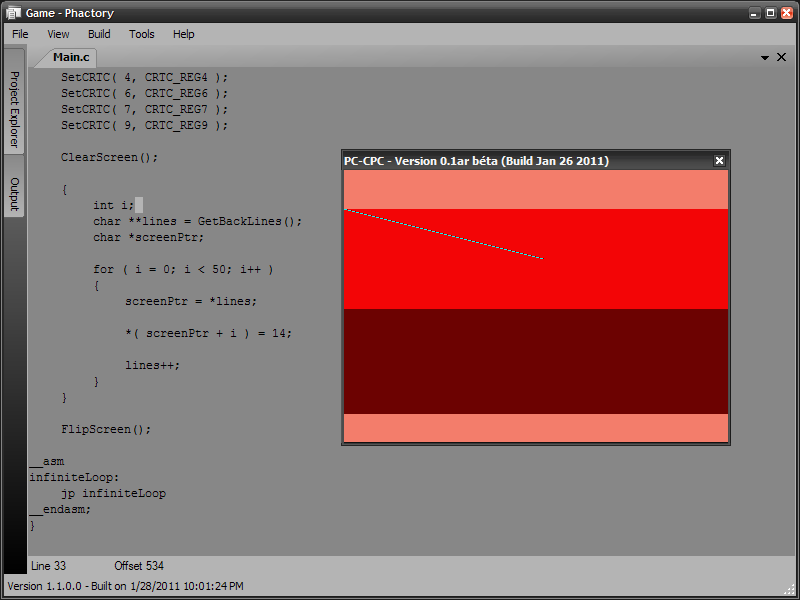Open the Build menu
The image size is (800, 600).
pyautogui.click(x=99, y=34)
